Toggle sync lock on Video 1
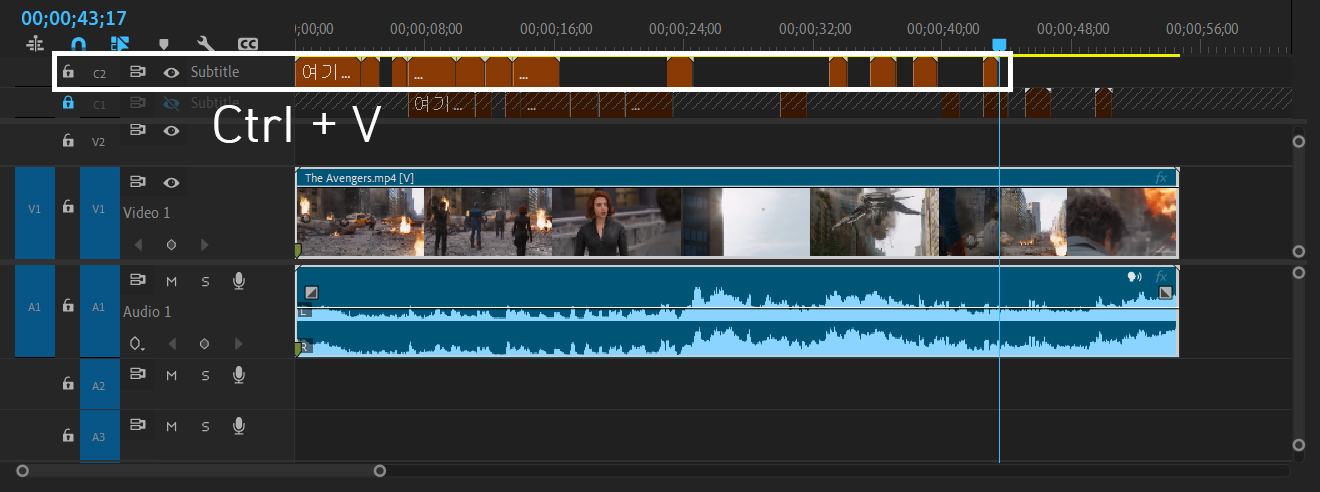Screen dimensions: 1320x492 click(x=138, y=182)
